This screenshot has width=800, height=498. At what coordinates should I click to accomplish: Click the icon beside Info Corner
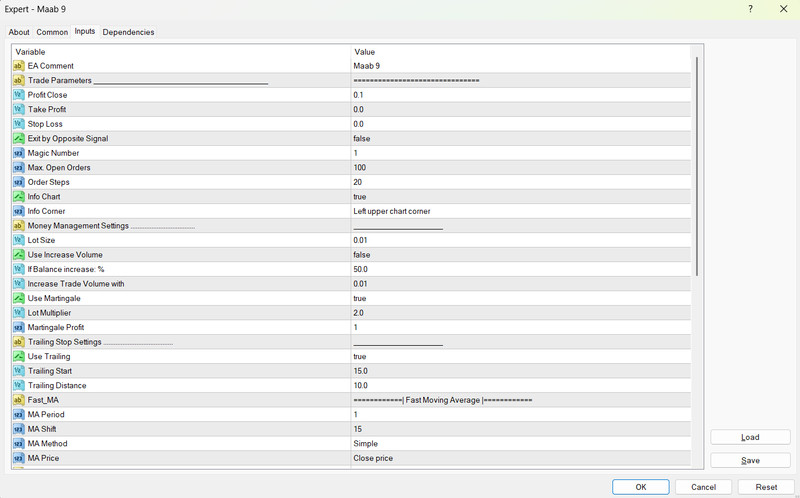[18, 211]
